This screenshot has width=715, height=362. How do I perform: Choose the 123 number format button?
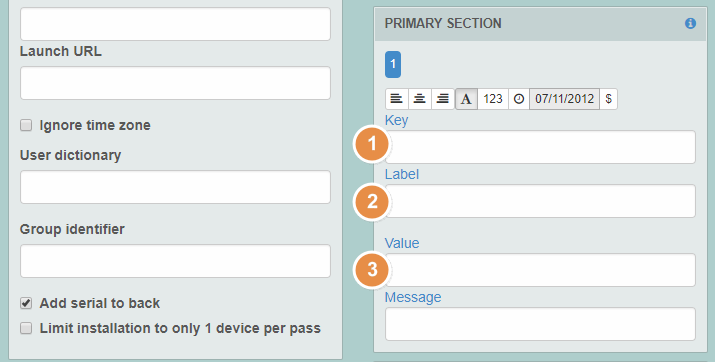[x=493, y=99]
